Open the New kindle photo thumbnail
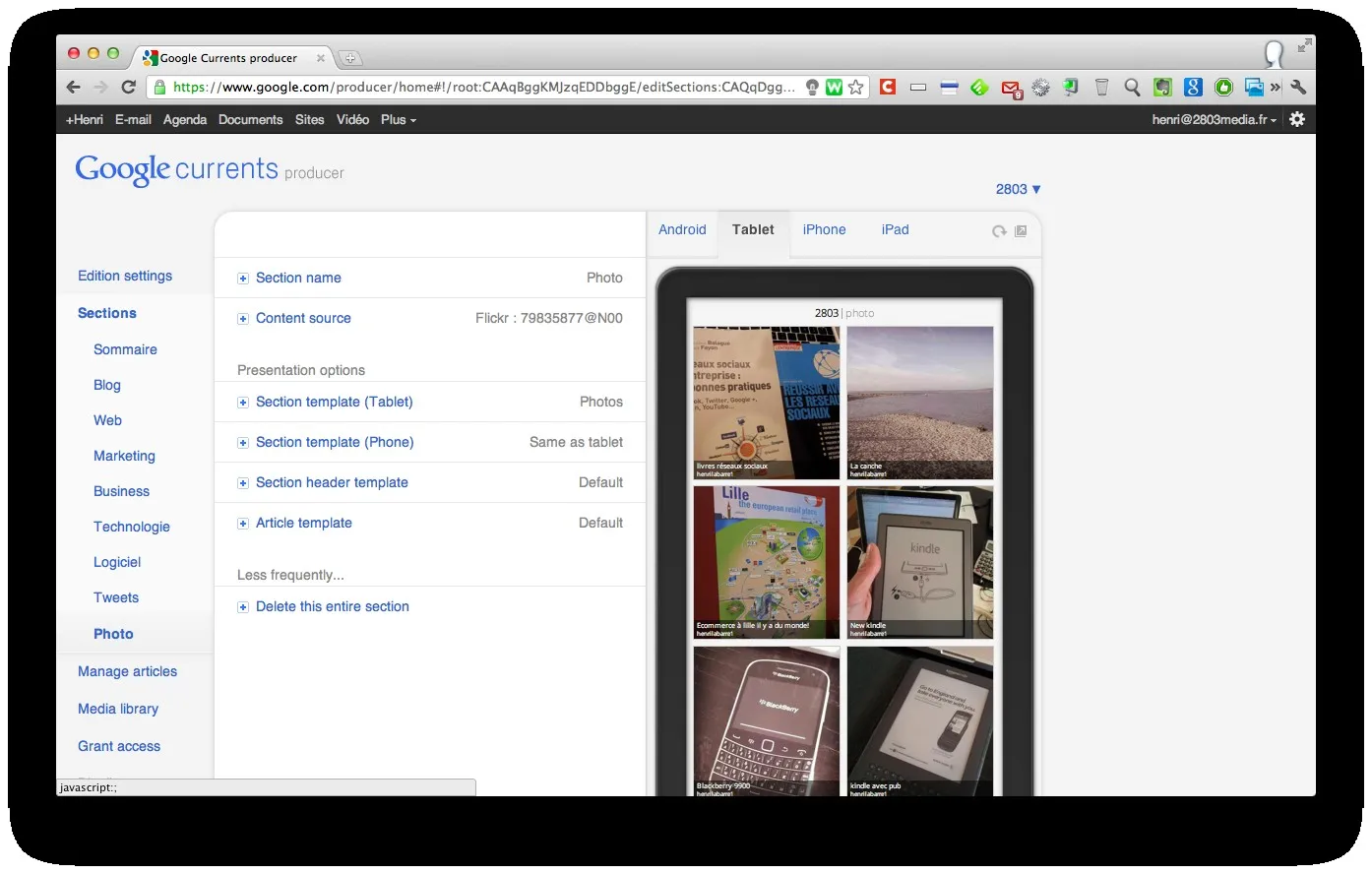Screen dimensions: 1372x874 919,562
